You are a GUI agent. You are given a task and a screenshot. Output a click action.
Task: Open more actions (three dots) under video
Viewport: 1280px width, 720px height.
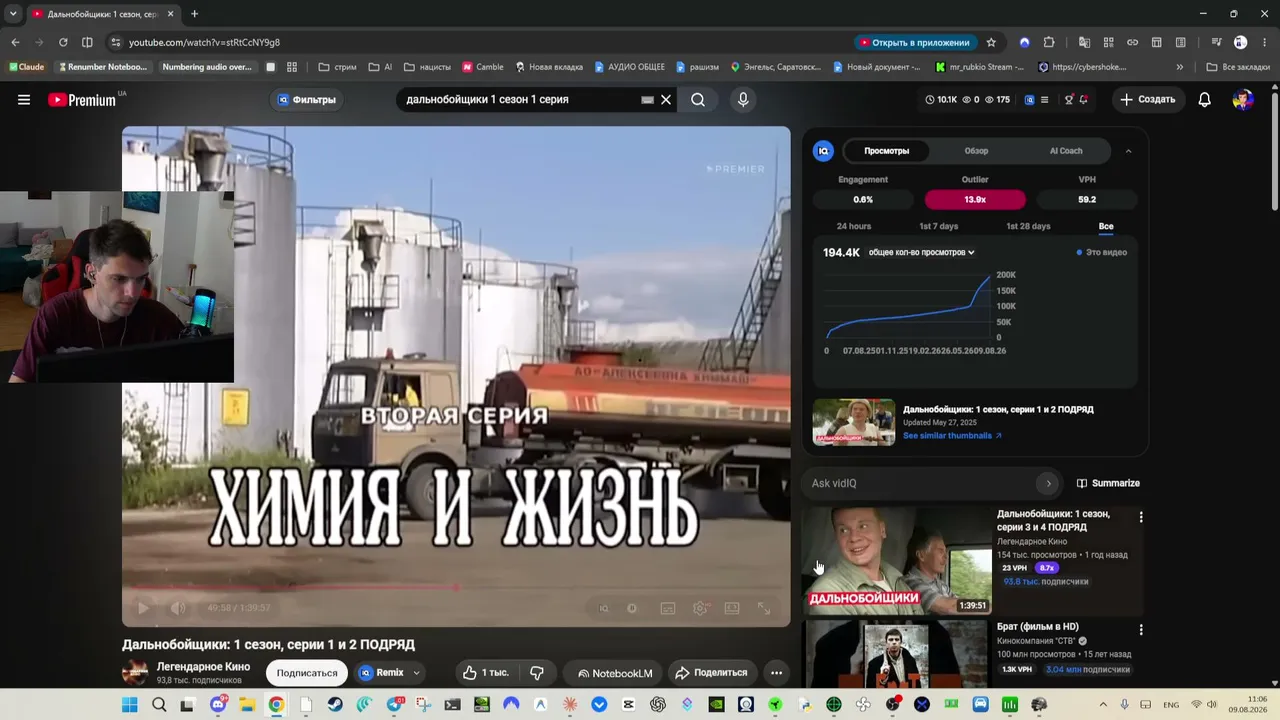coord(776,673)
